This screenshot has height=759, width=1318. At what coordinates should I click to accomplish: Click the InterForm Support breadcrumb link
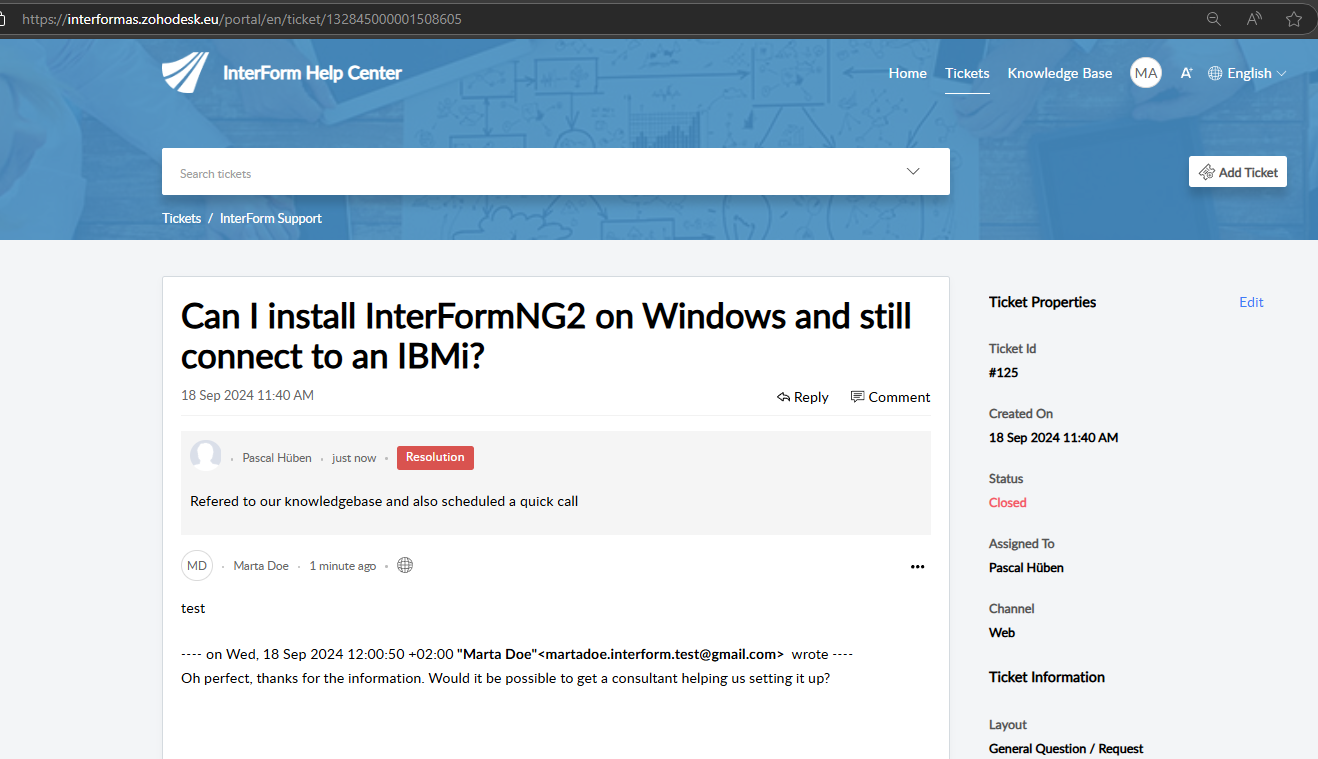(x=271, y=218)
